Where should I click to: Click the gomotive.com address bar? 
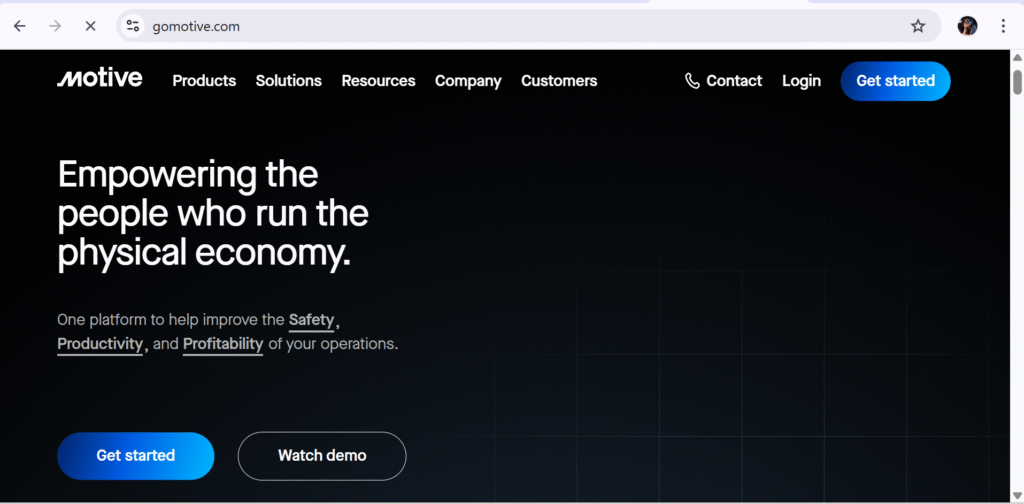coord(529,26)
